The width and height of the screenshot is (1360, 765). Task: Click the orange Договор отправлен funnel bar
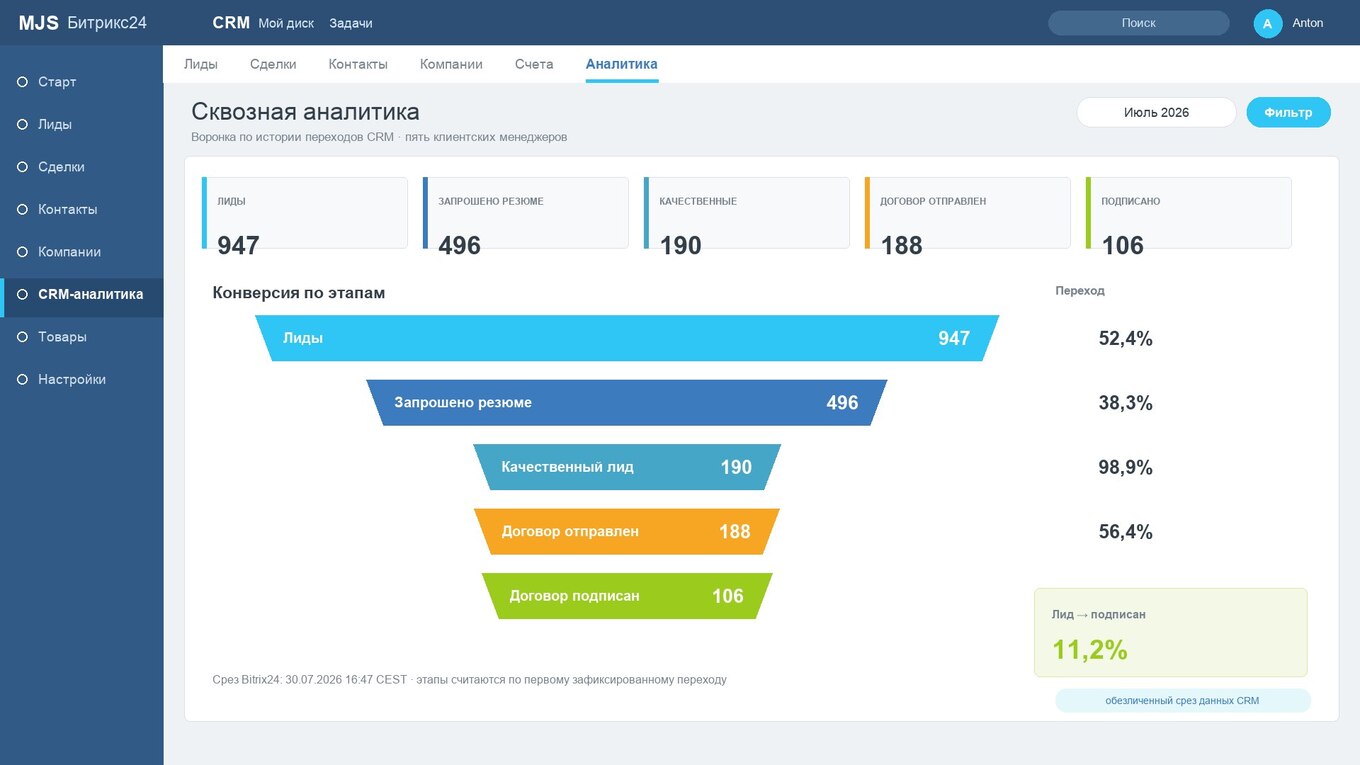pyautogui.click(x=627, y=532)
